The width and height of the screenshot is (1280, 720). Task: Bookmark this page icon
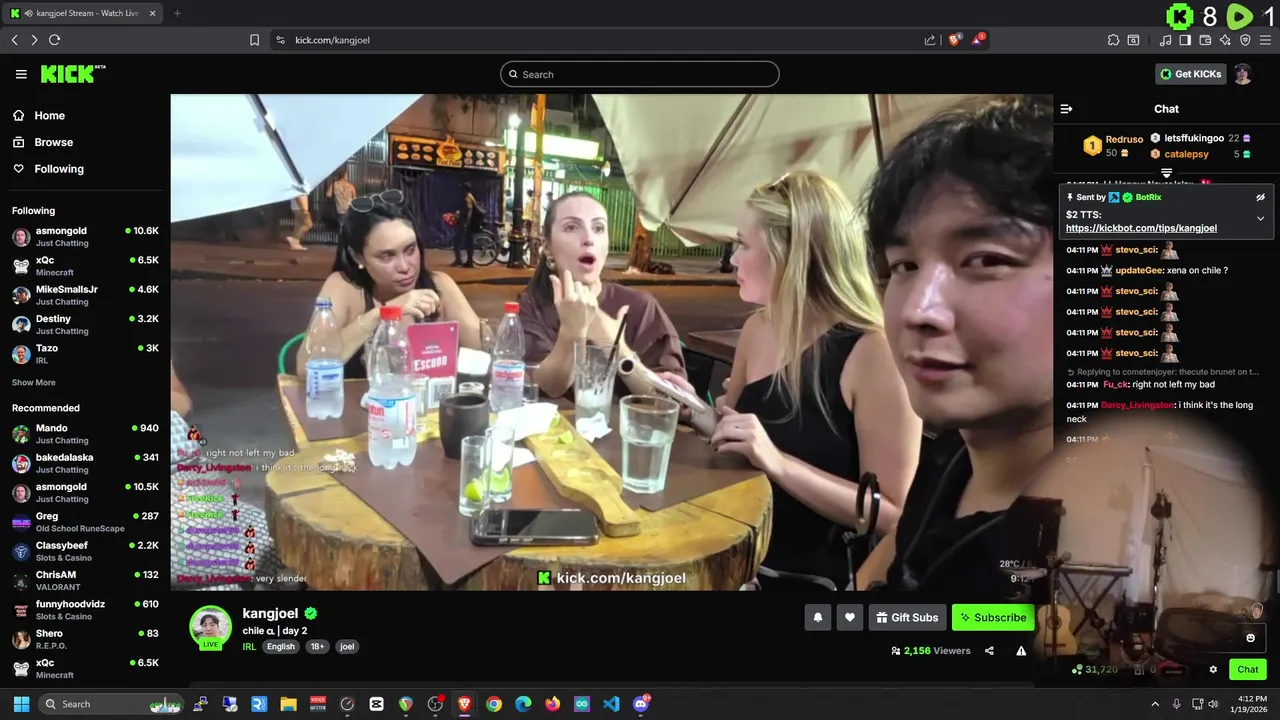(254, 40)
